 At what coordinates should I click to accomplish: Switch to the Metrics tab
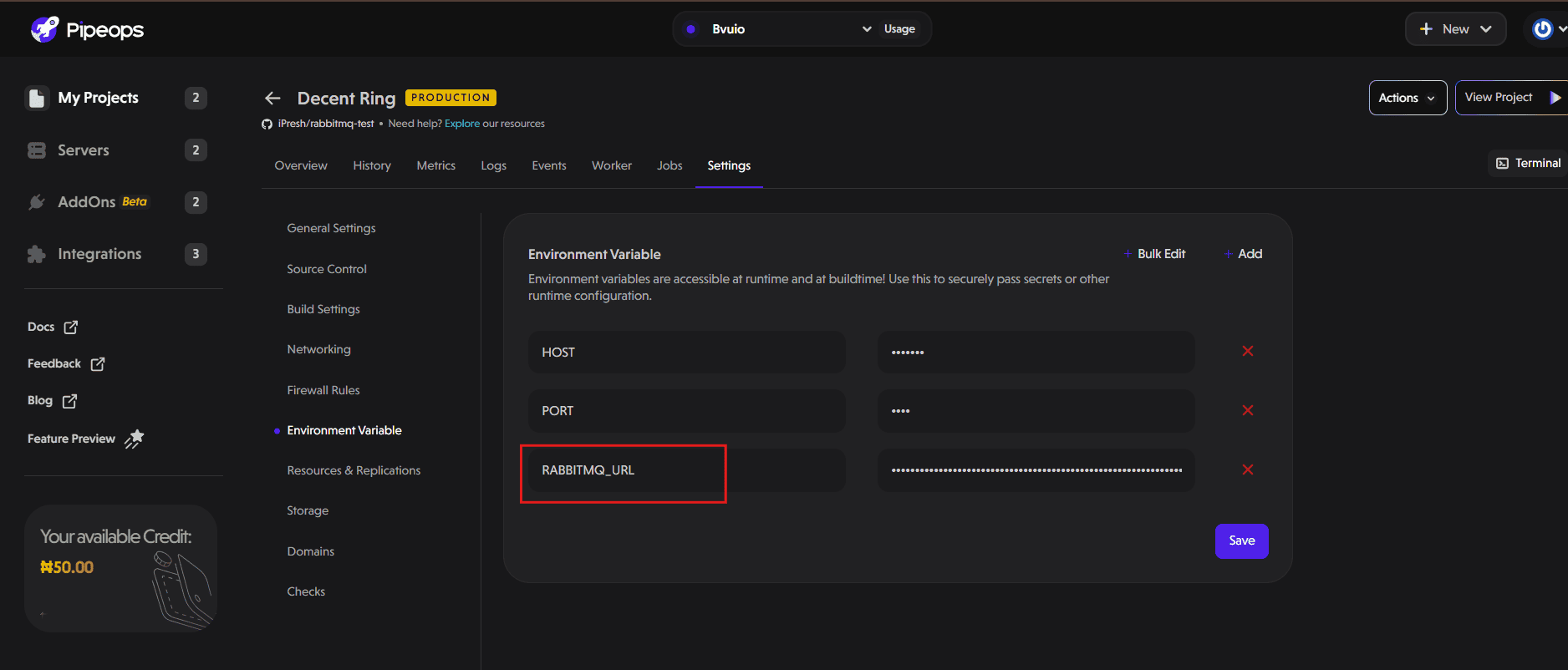436,165
